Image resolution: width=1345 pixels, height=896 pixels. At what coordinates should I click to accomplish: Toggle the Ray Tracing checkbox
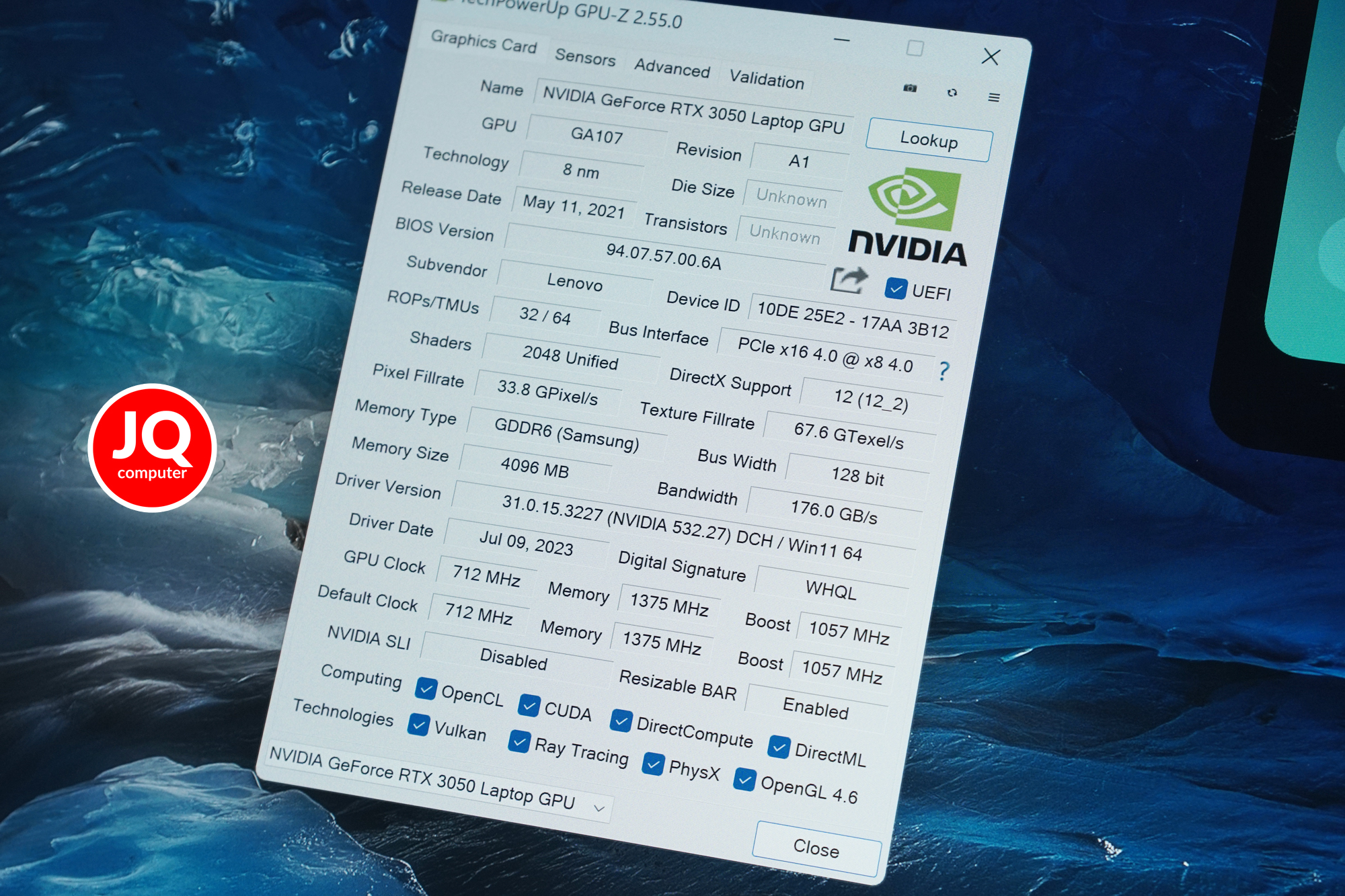tap(519, 741)
